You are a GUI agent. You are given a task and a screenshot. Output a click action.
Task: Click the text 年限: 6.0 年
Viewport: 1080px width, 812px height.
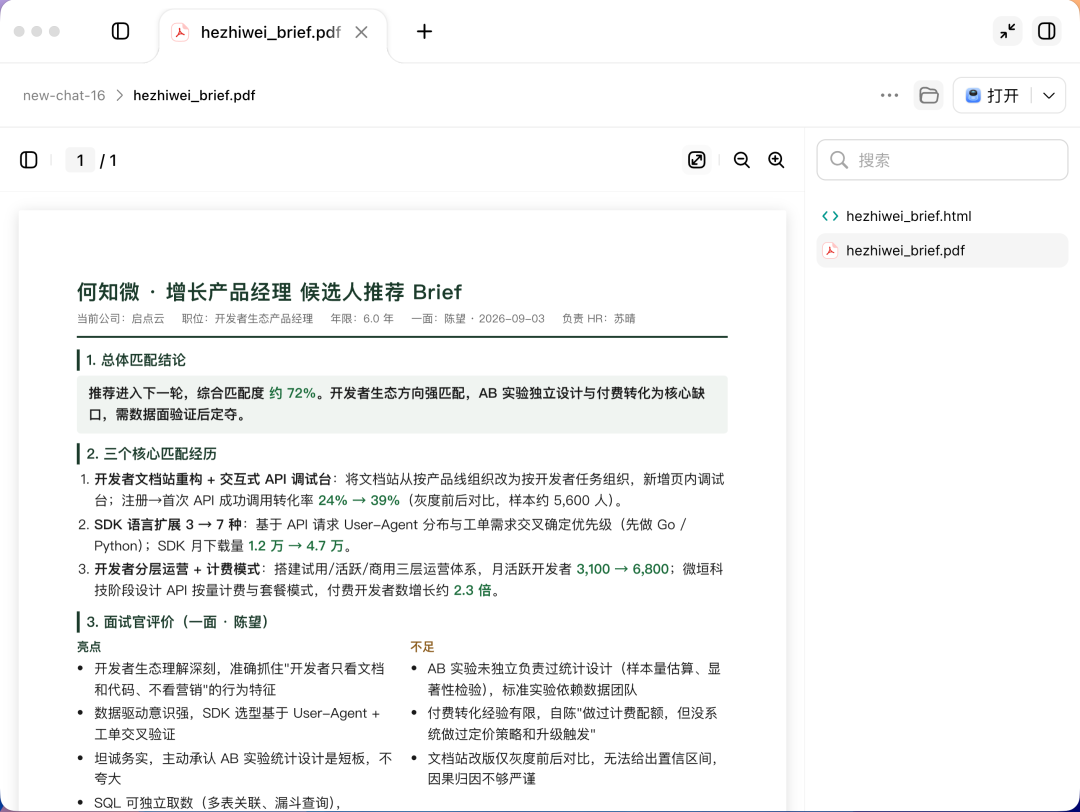coord(362,318)
